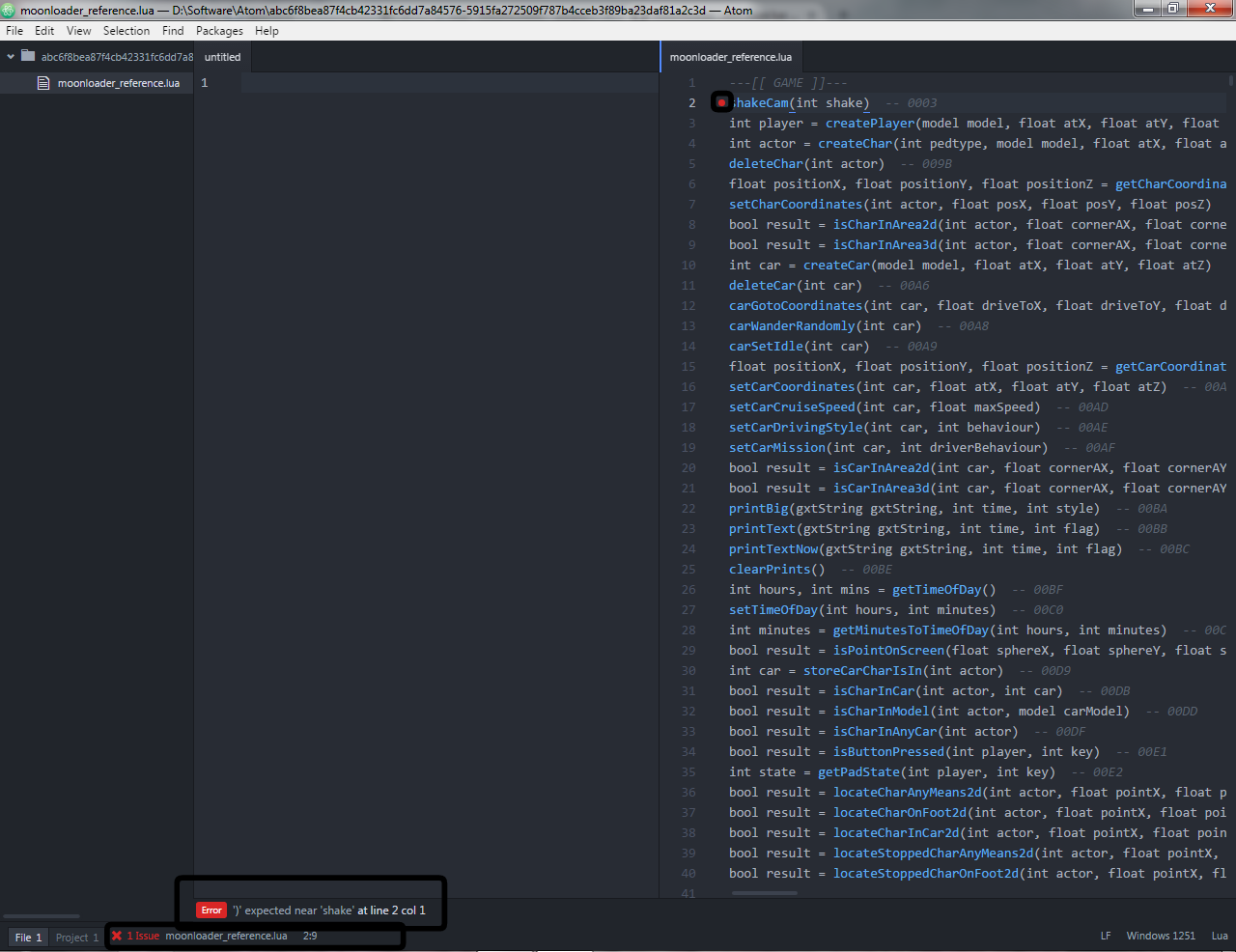1236x952 pixels.
Task: Click the getTimeOfDay function name
Action: 937,590
